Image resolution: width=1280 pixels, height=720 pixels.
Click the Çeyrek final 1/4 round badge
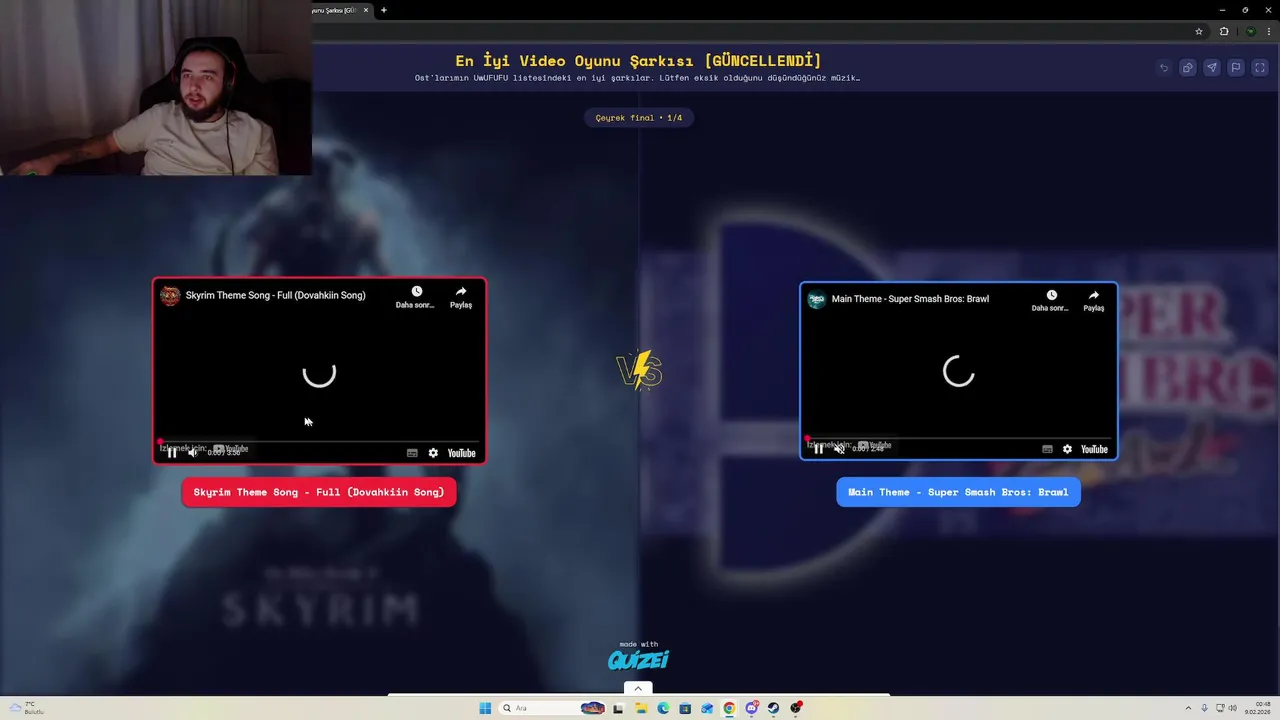[x=639, y=118]
